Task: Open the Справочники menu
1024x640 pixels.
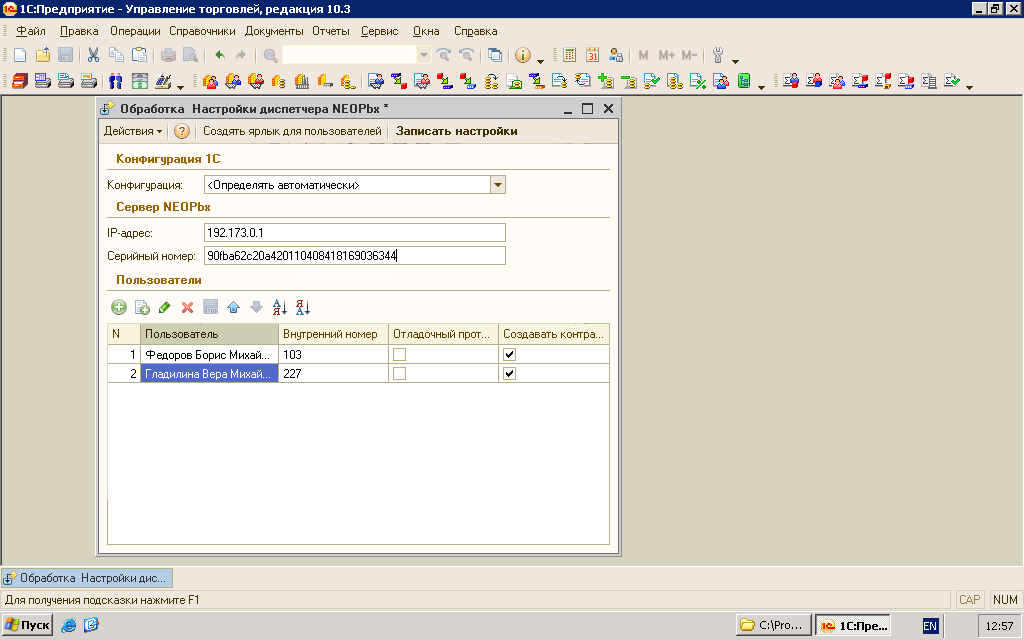Action: [202, 31]
